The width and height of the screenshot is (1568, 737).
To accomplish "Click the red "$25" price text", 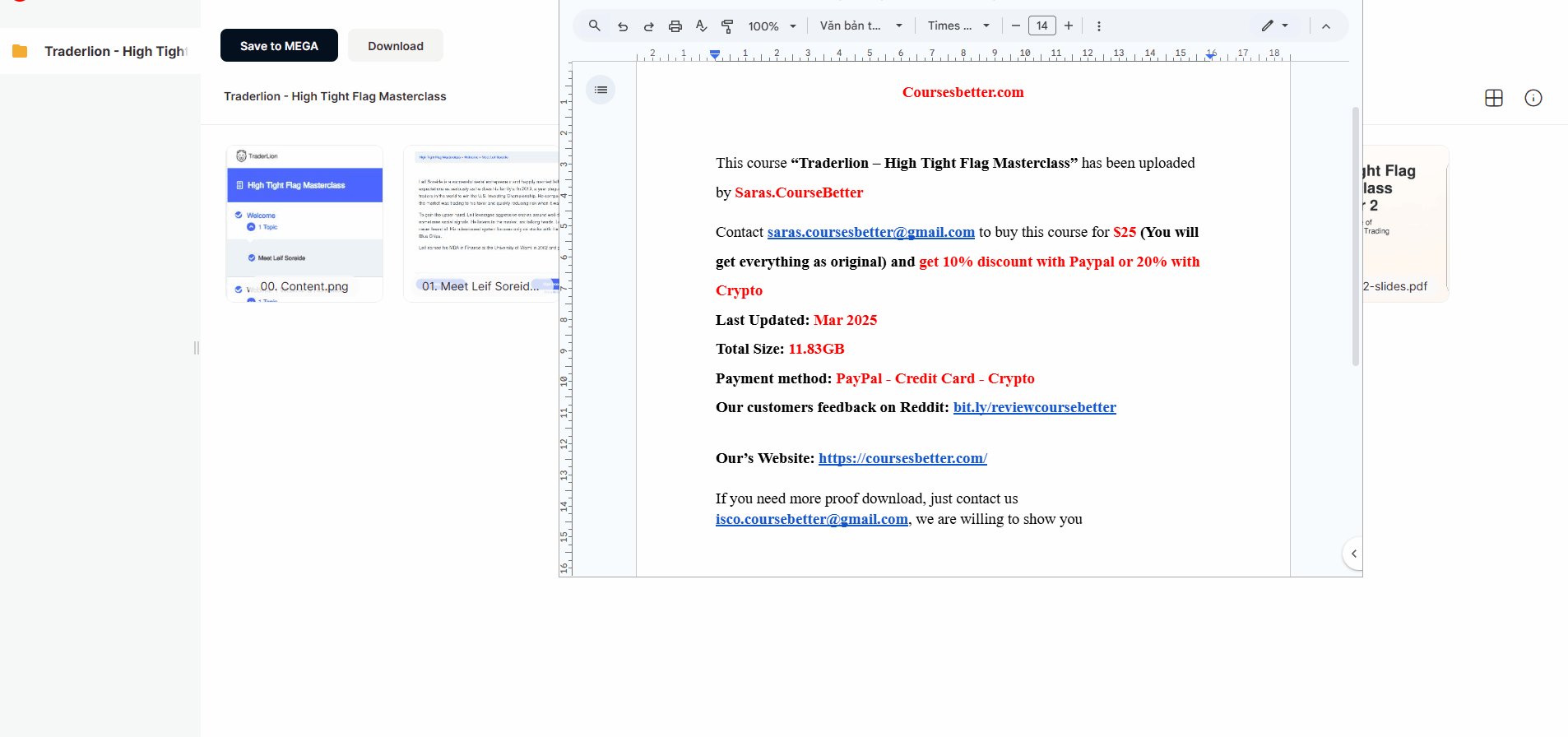I will 1125,232.
